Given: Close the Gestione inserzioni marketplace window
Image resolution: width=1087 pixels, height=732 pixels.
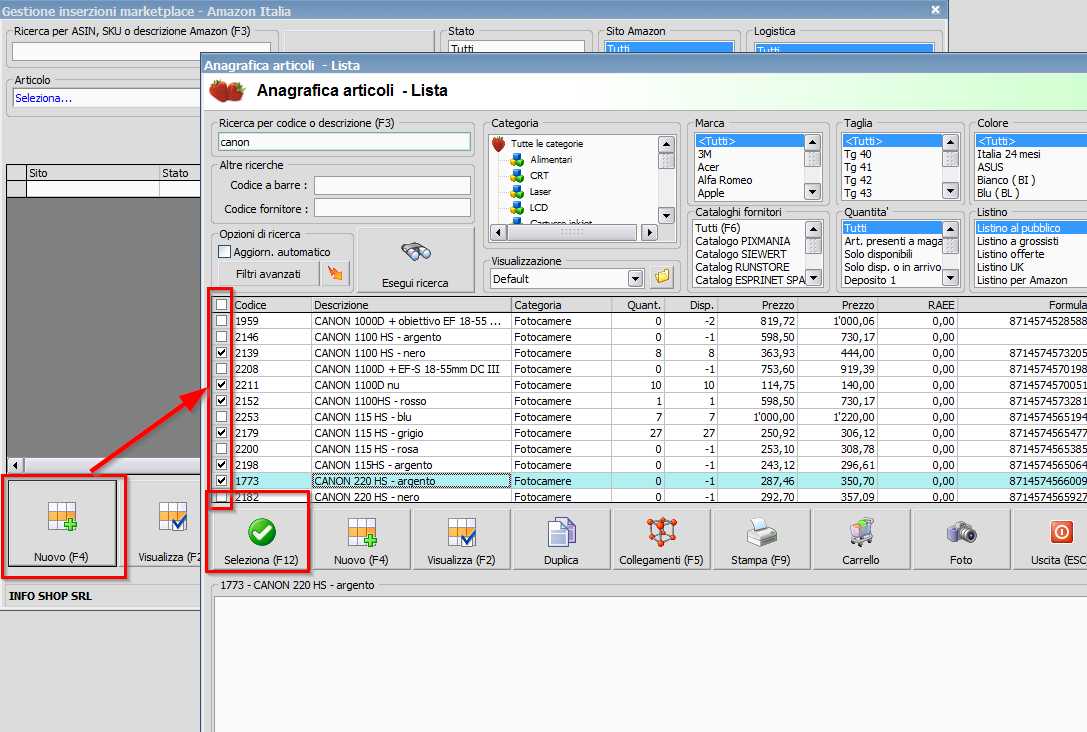Looking at the screenshot, I should click(935, 10).
